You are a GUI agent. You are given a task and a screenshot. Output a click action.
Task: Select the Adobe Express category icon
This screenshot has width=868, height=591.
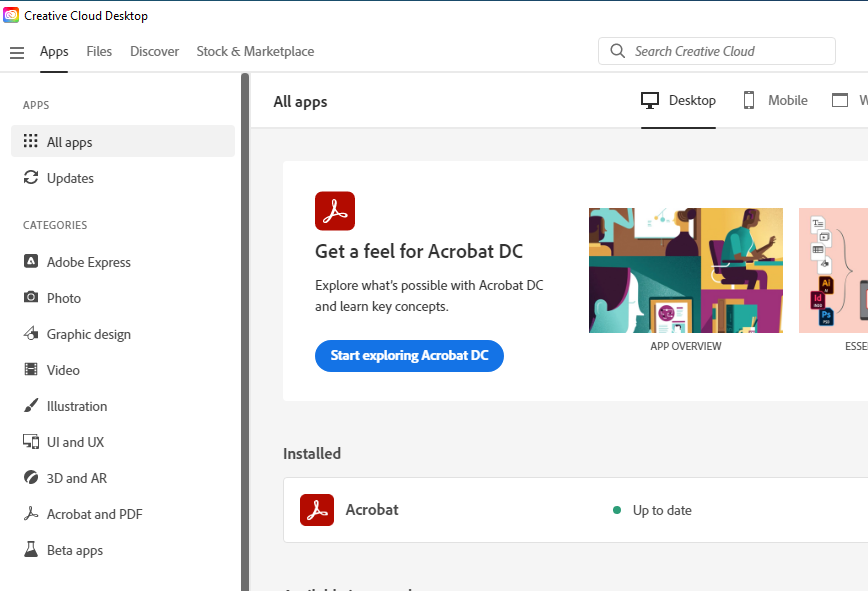coord(30,262)
